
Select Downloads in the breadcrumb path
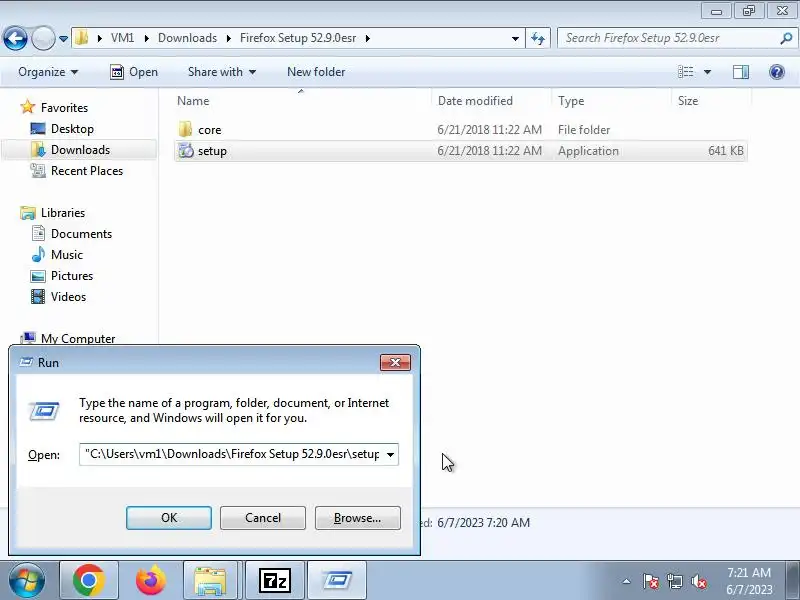(x=187, y=38)
